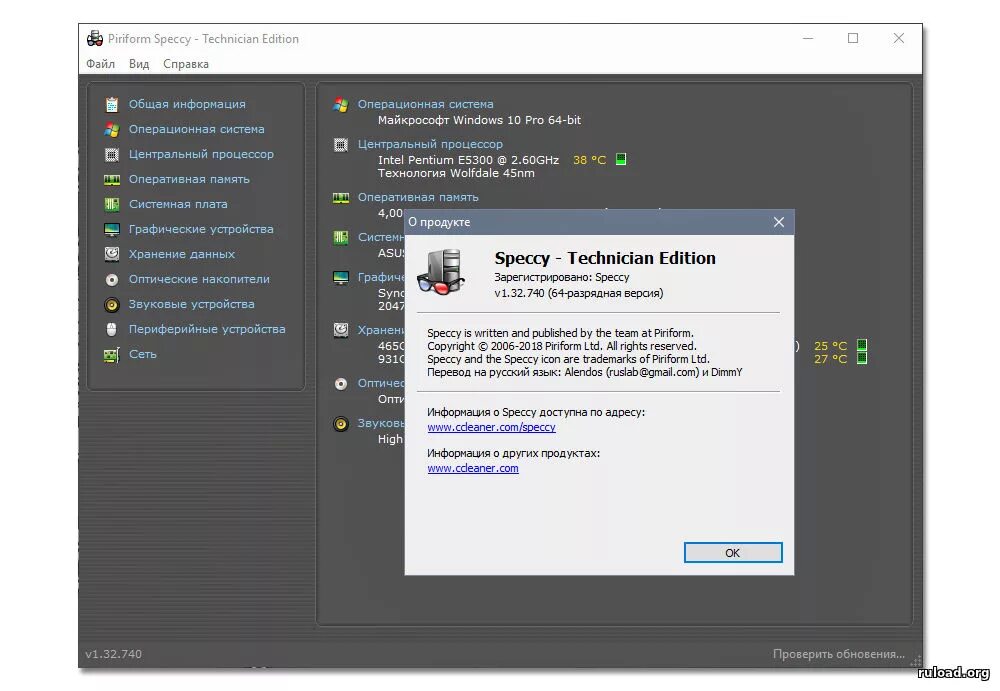This screenshot has width=1000, height=691.
Task: Click the green temperature indicator next to 25 °C
Action: coord(862,345)
